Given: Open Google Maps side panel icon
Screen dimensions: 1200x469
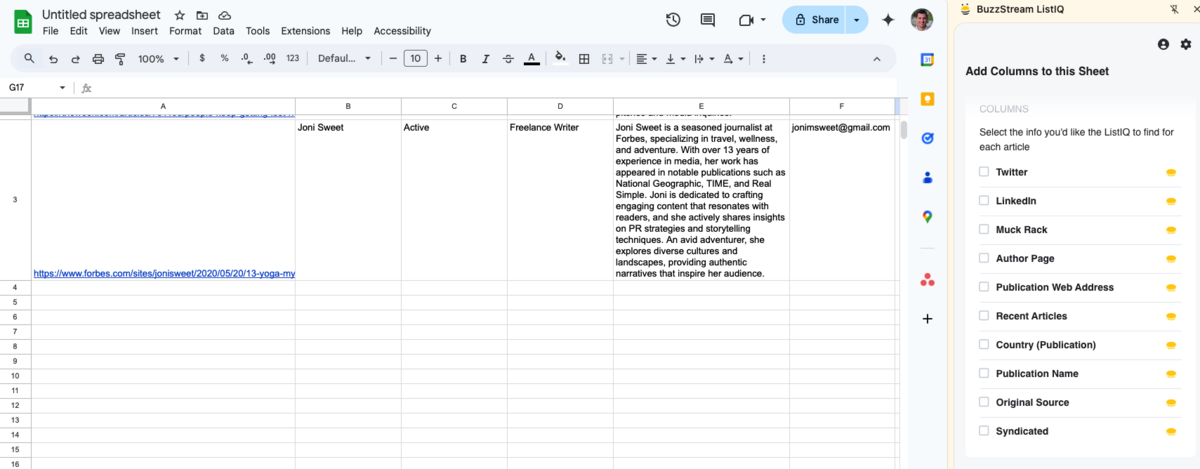Looking at the screenshot, I should click(x=927, y=217).
